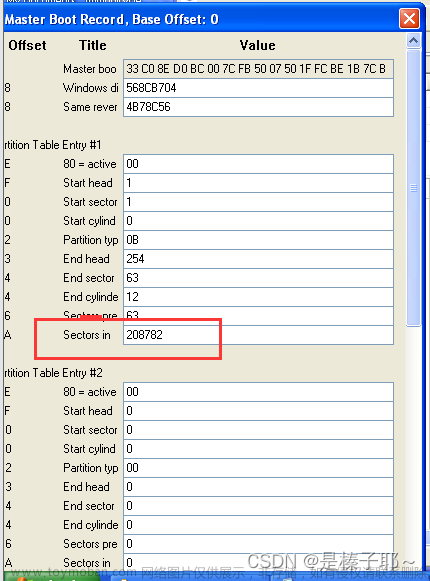The height and width of the screenshot is (581, 430).
Task: Select Entry #2 Sectors preceding value field
Action: tap(258, 544)
